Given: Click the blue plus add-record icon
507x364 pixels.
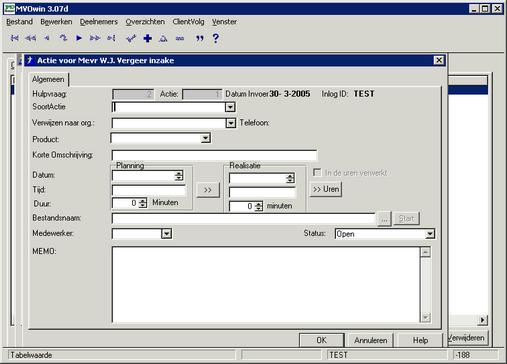Looking at the screenshot, I should 147,39.
